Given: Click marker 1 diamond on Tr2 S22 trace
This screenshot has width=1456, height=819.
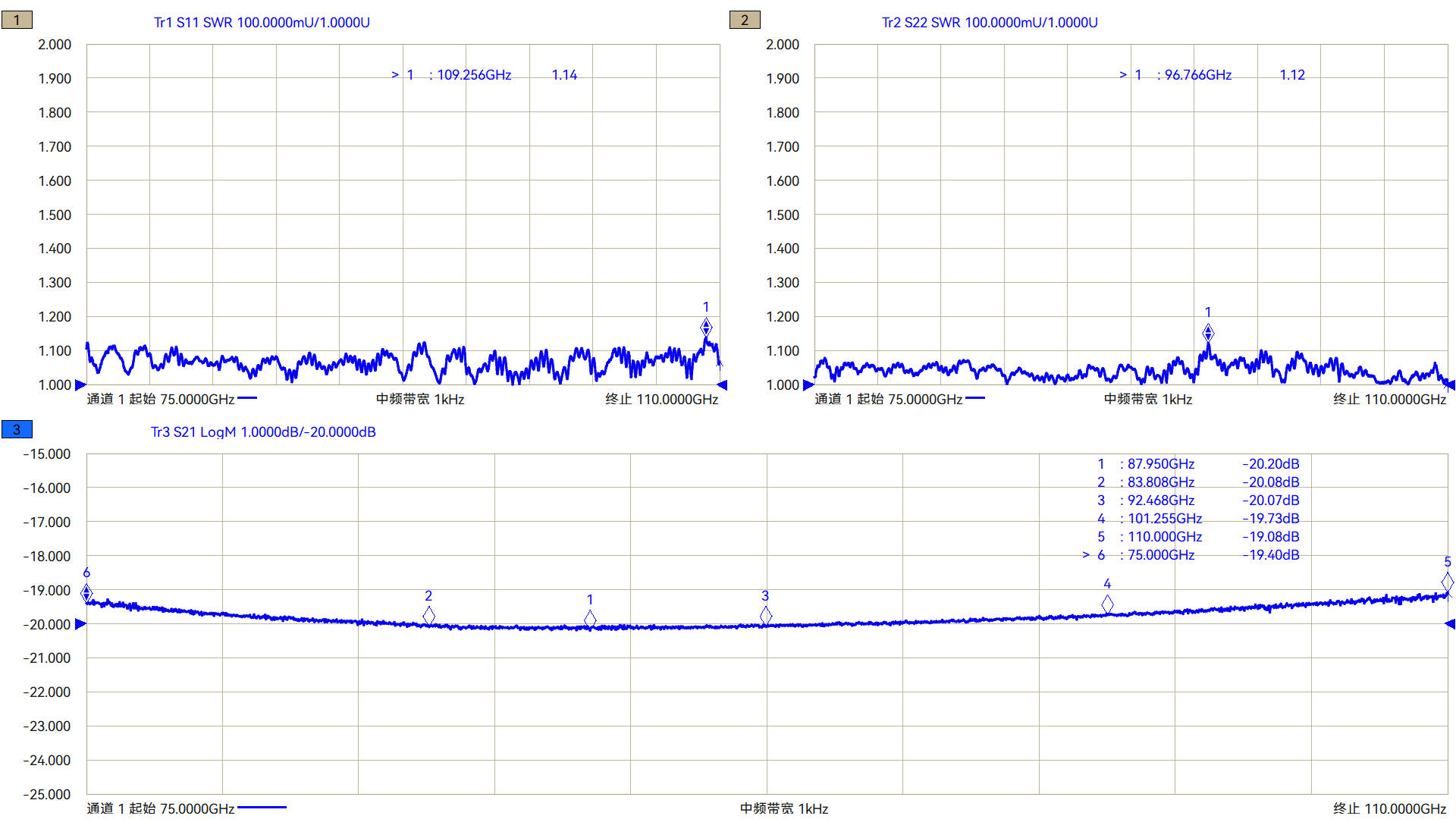Looking at the screenshot, I should click(1208, 333).
